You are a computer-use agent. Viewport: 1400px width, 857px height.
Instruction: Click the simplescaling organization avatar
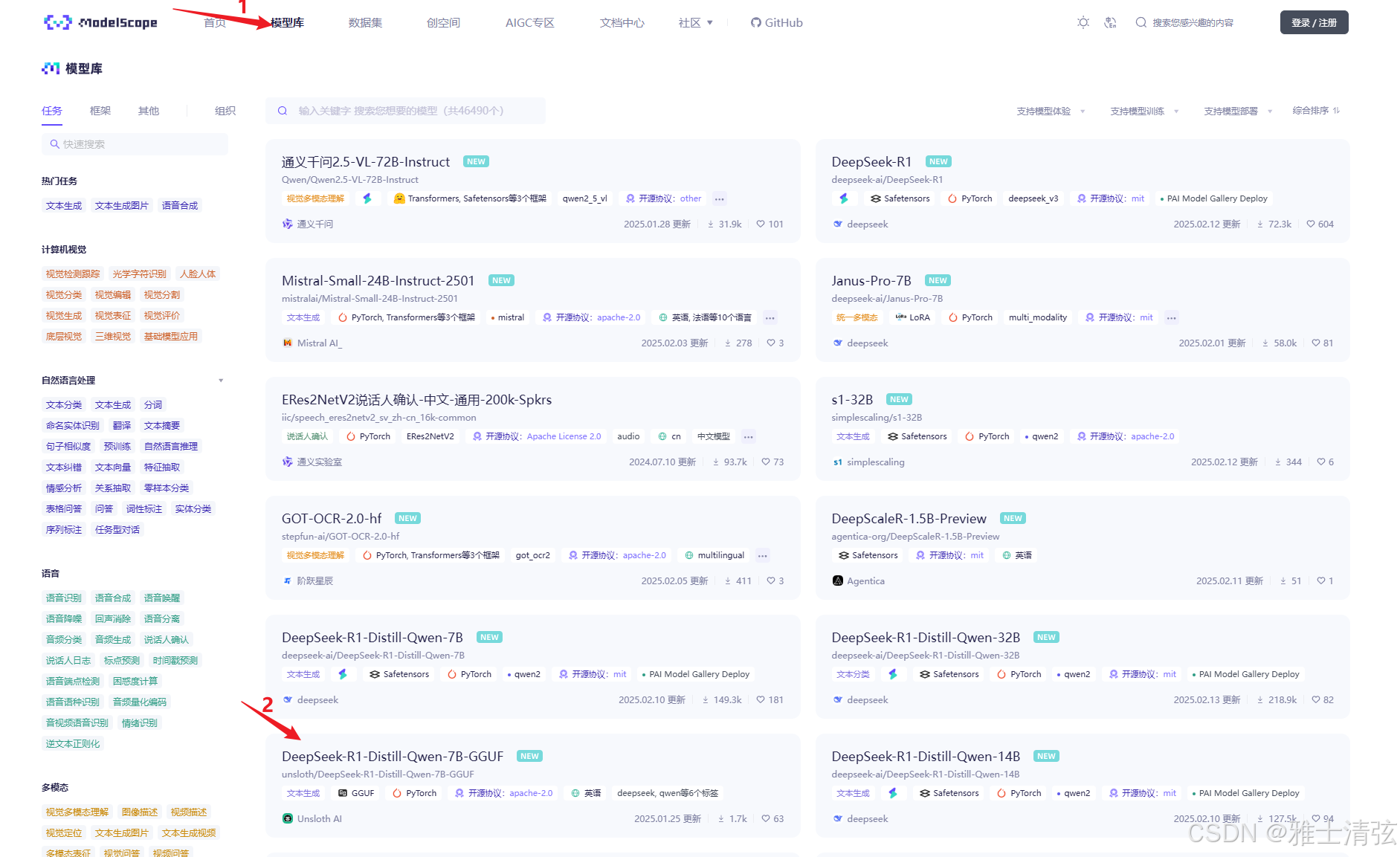(x=838, y=462)
